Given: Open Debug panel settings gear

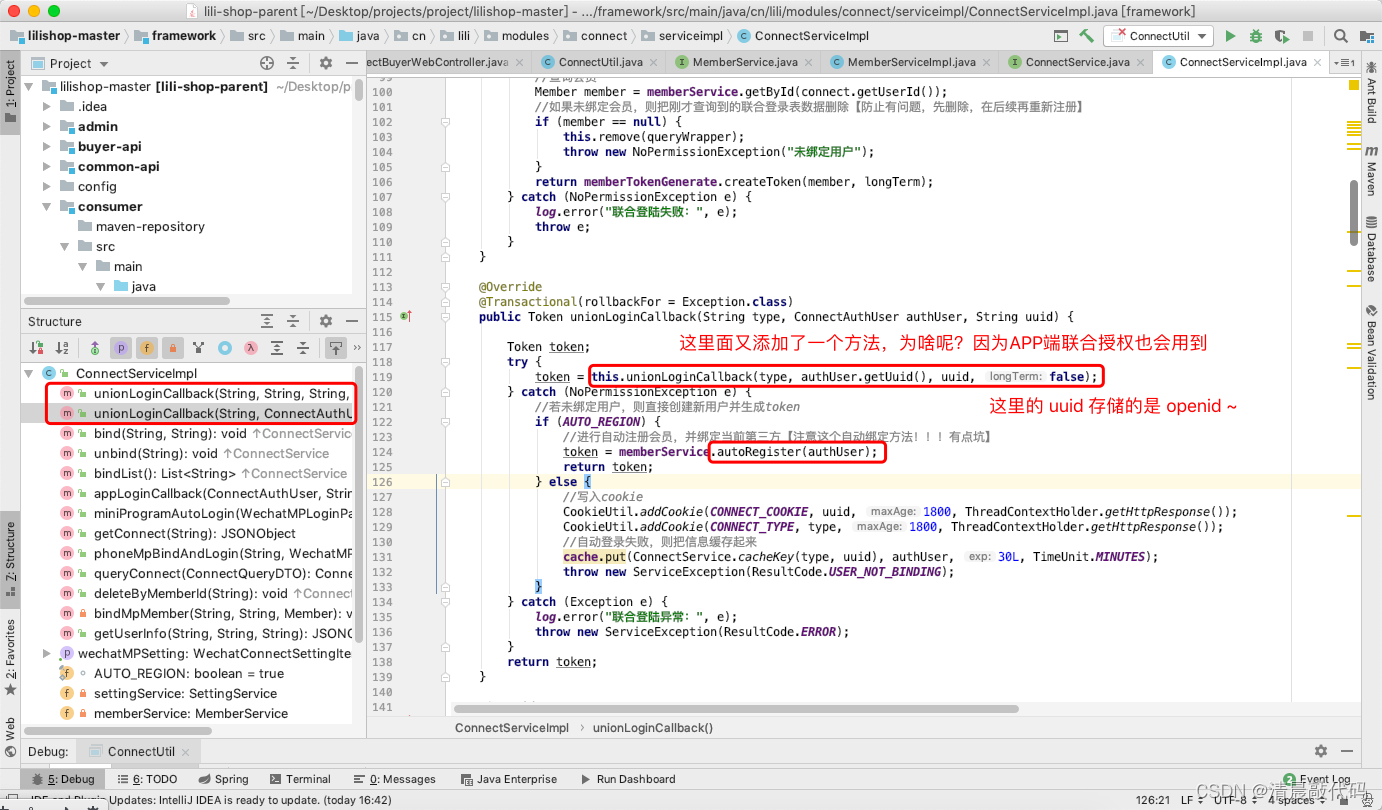Looking at the screenshot, I should point(1321,751).
